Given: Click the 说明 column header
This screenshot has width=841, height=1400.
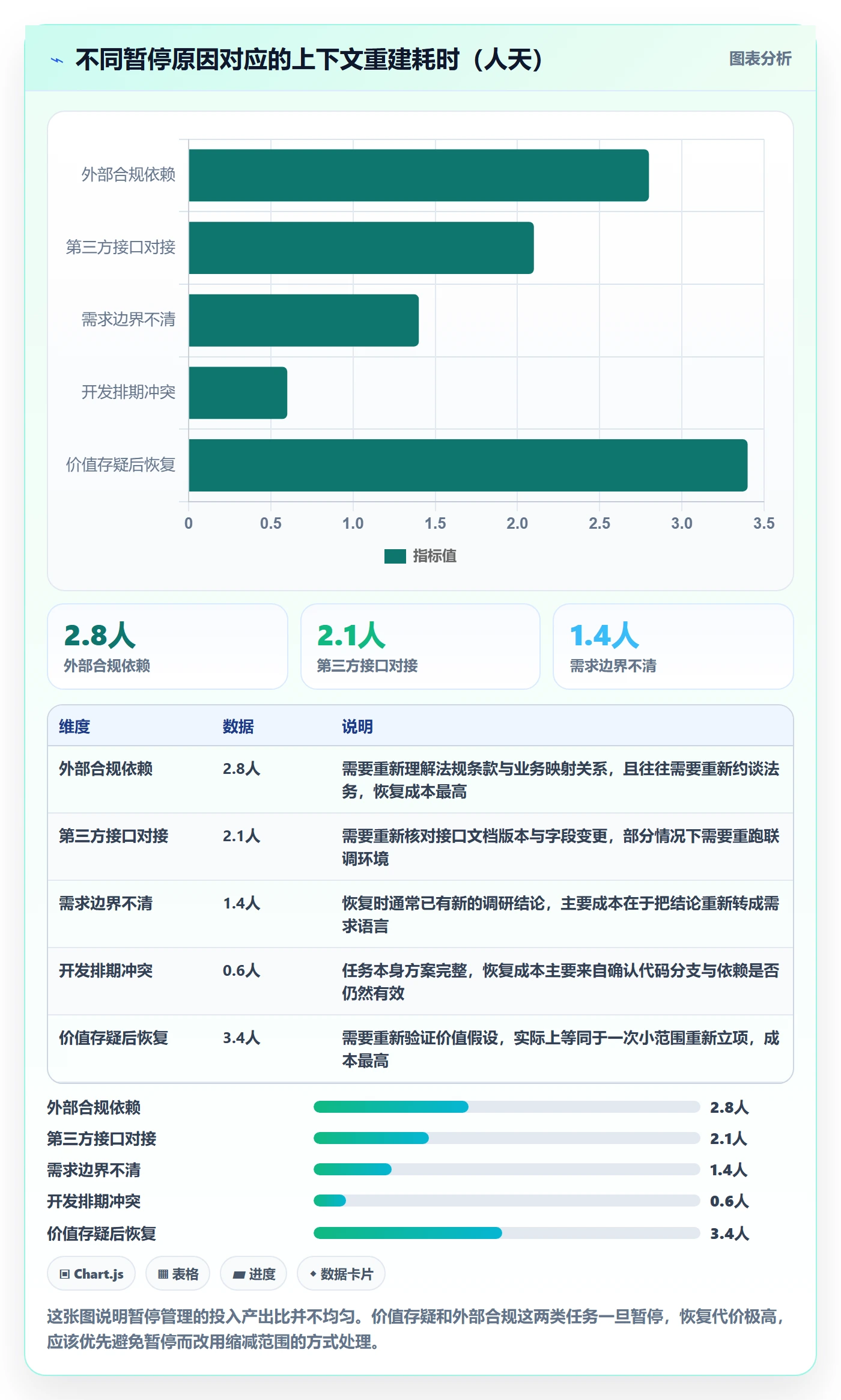Looking at the screenshot, I should pyautogui.click(x=357, y=726).
